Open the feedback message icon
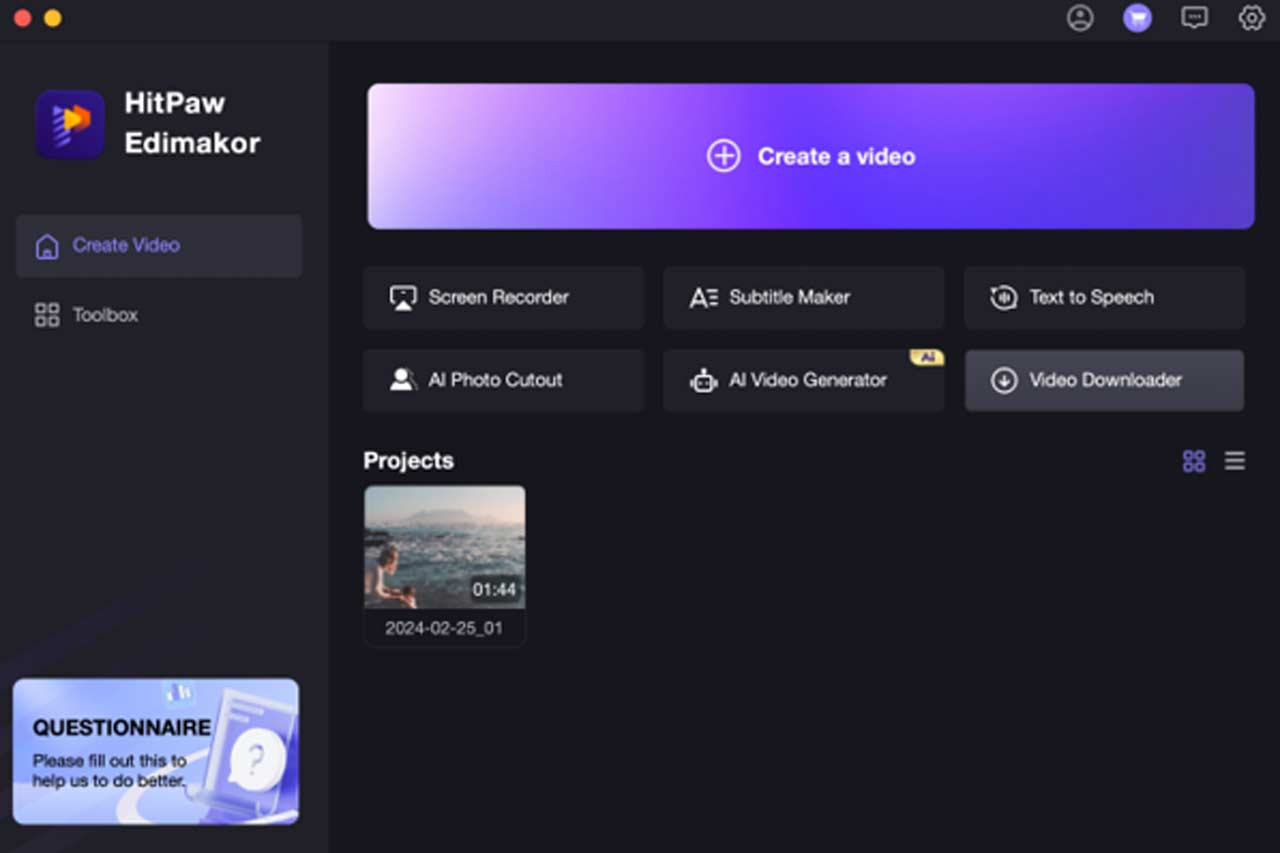This screenshot has height=853, width=1280. click(1194, 18)
